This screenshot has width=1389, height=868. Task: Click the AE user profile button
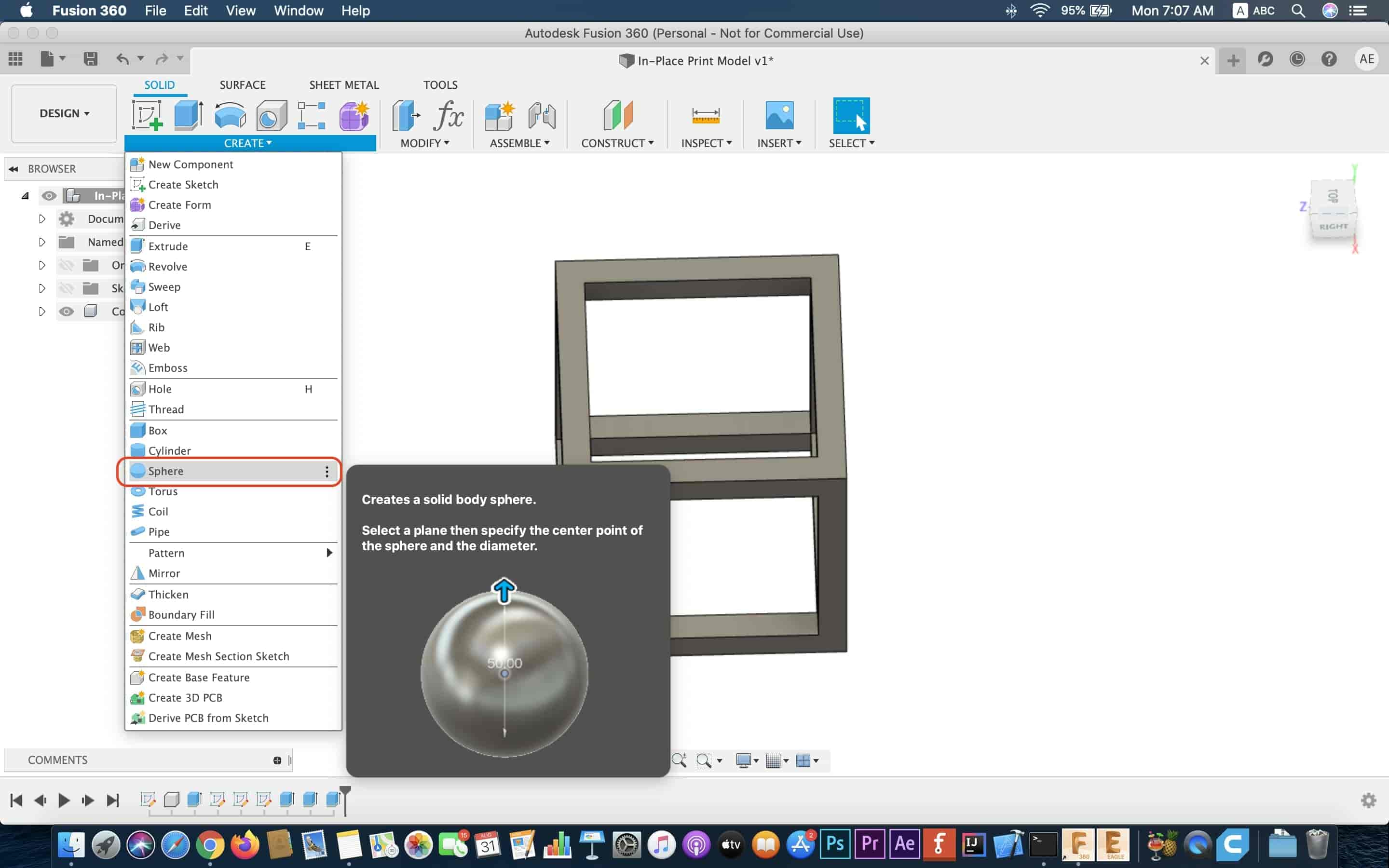click(x=1367, y=59)
